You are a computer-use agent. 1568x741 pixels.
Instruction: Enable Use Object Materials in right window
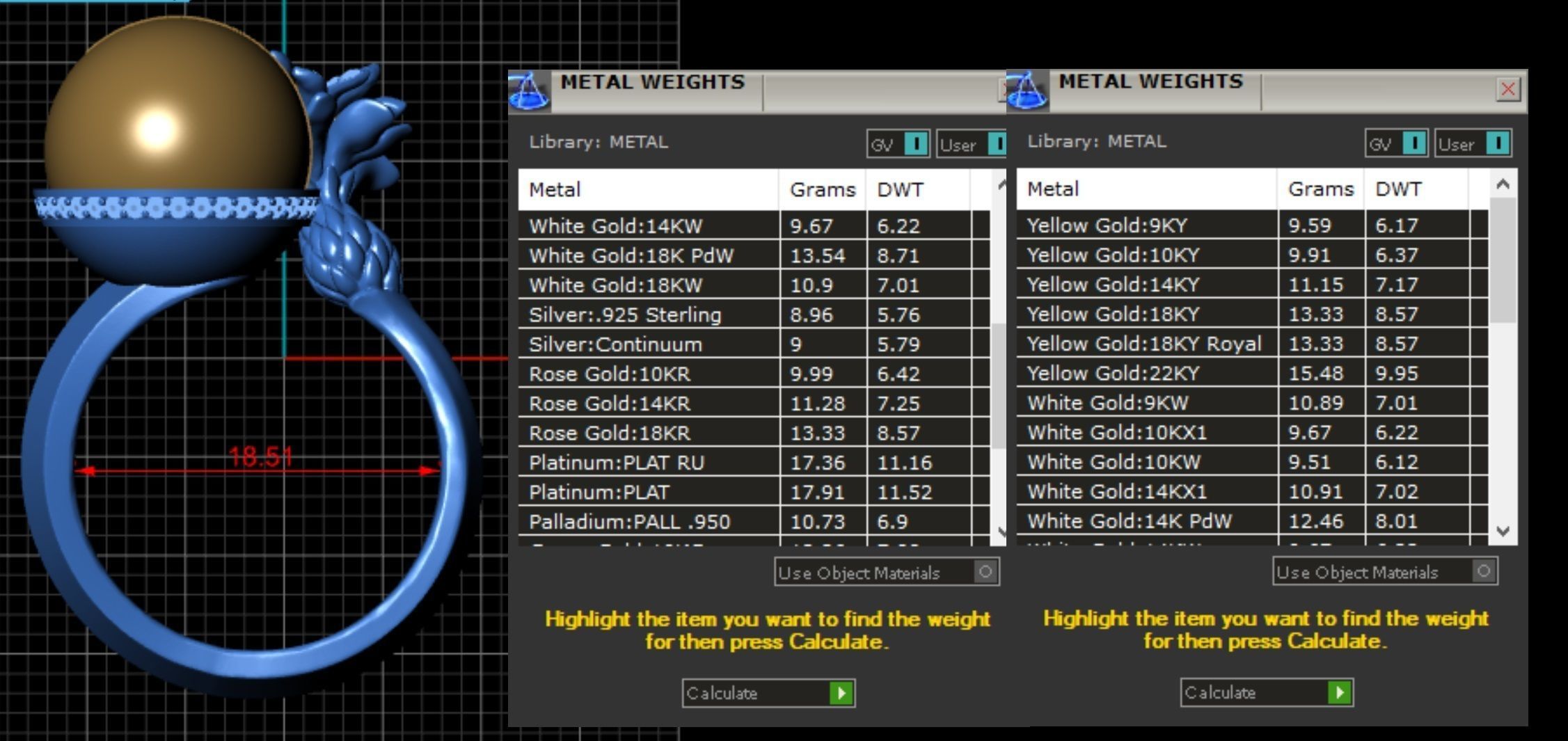point(1386,571)
